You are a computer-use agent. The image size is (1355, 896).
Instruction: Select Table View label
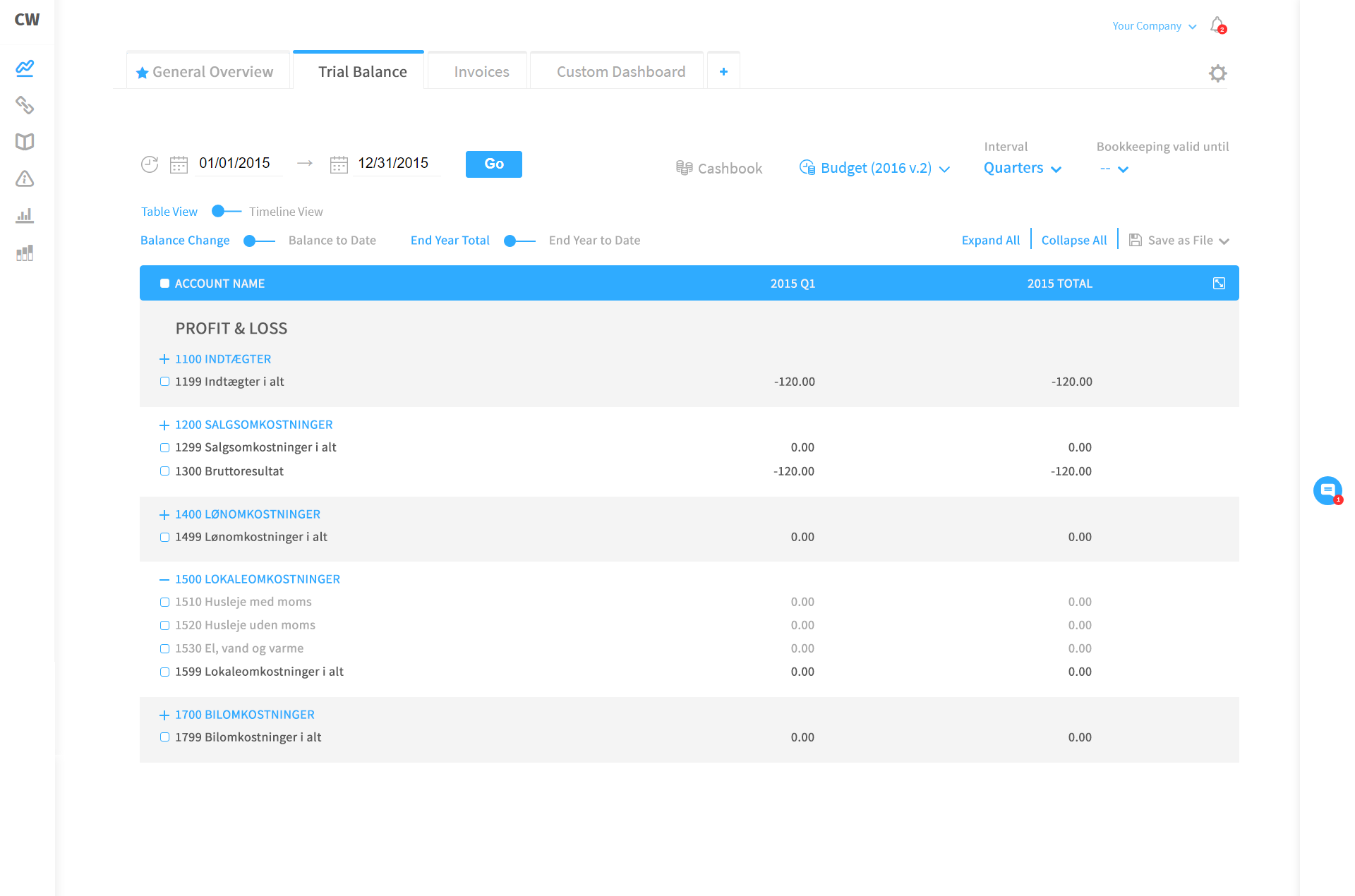coord(169,212)
